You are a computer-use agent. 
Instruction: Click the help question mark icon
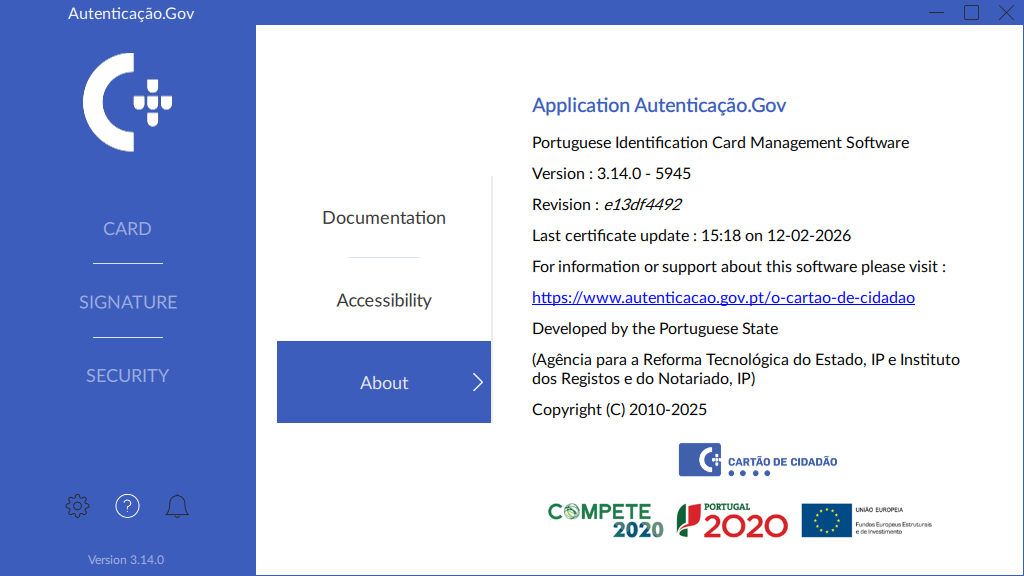(x=127, y=506)
